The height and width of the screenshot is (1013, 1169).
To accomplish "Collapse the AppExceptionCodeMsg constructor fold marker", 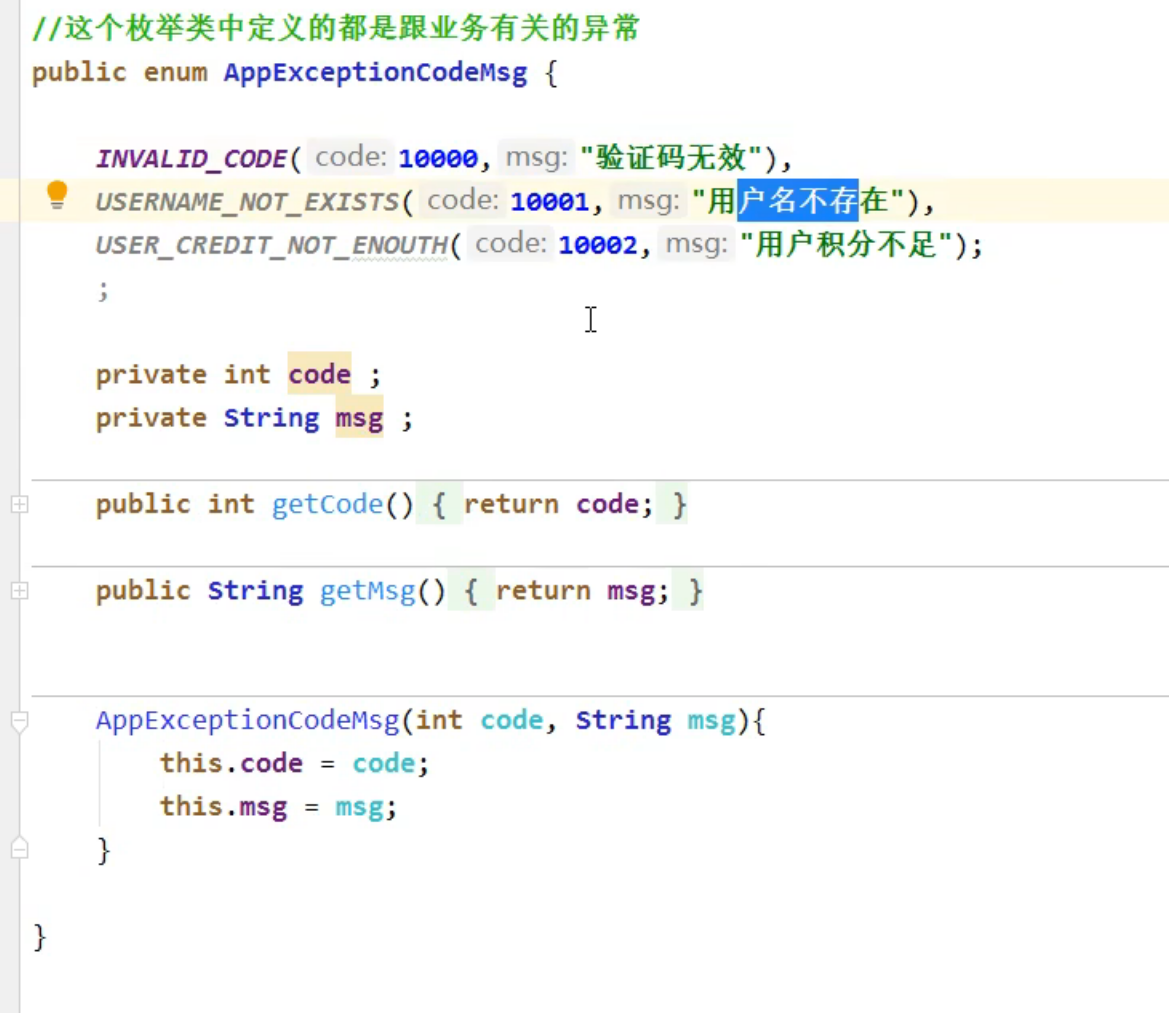I will 19,721.
